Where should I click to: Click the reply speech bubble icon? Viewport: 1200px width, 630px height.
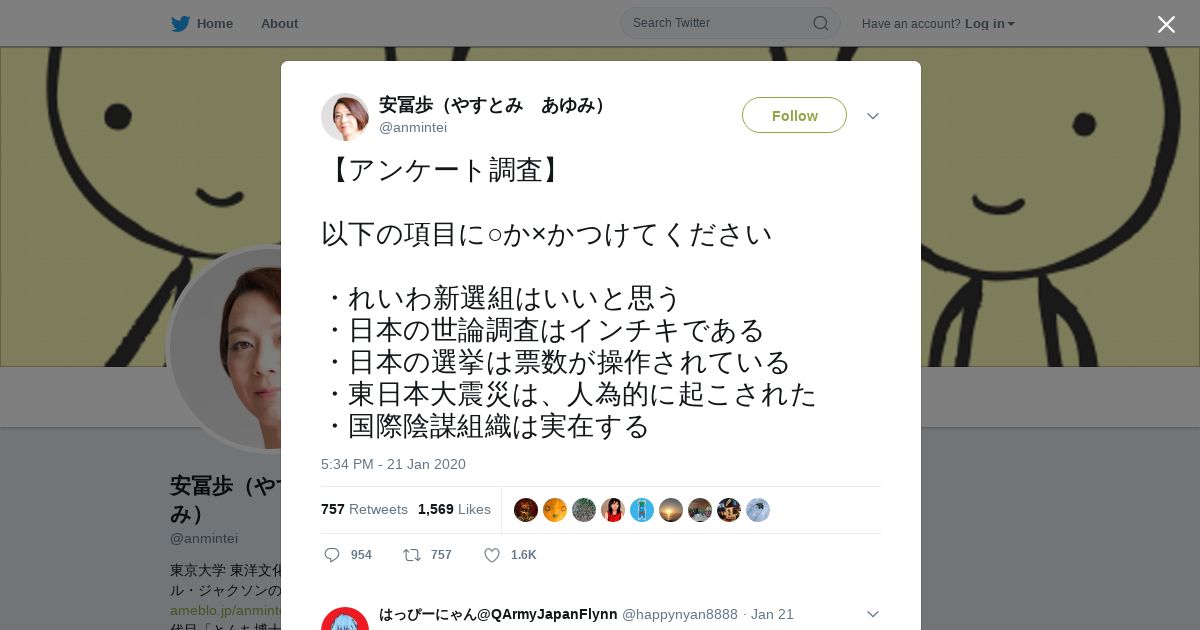coord(332,555)
